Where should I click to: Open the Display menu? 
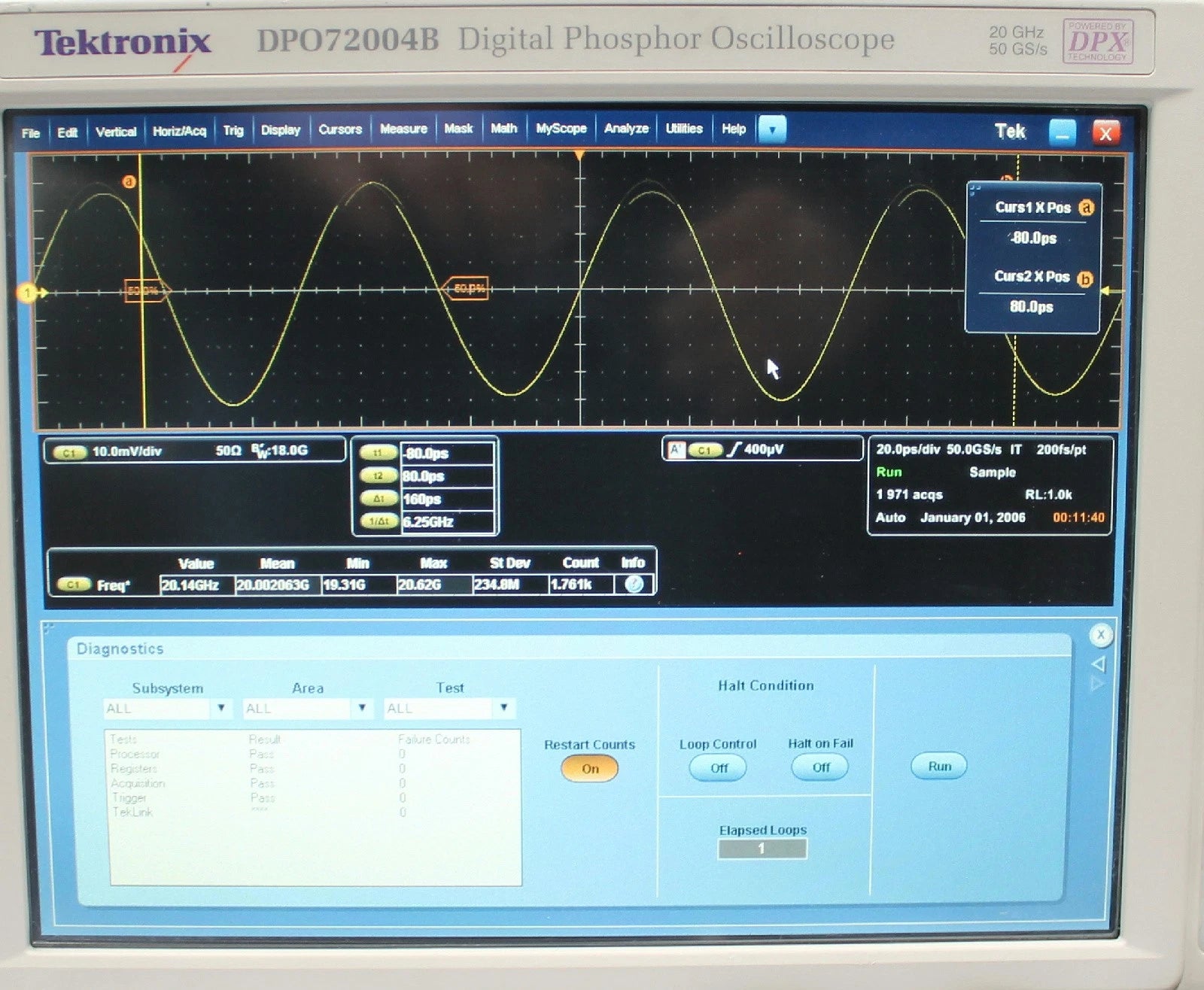pyautogui.click(x=281, y=129)
